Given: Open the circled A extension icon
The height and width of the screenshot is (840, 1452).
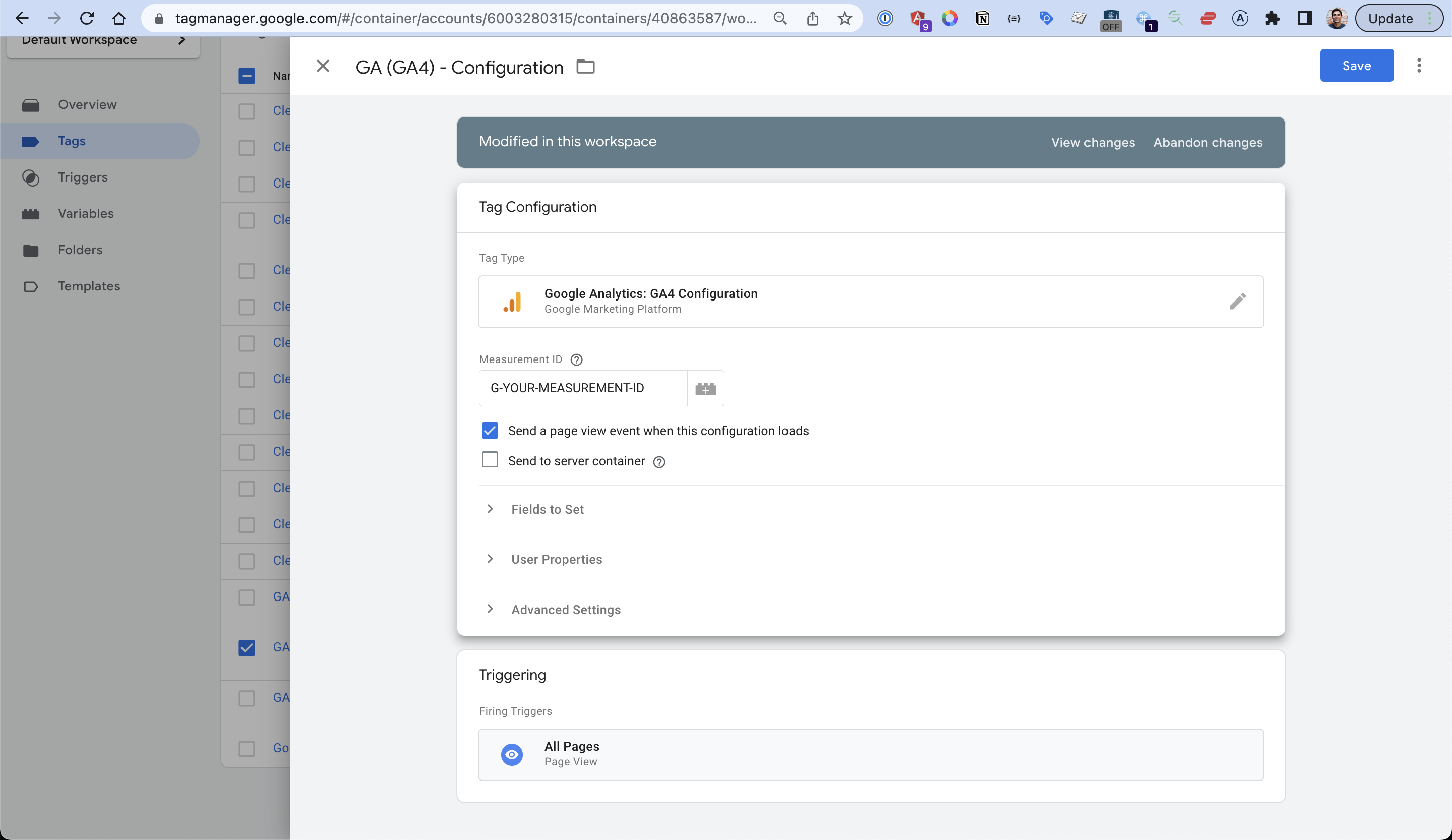Looking at the screenshot, I should point(1240,19).
